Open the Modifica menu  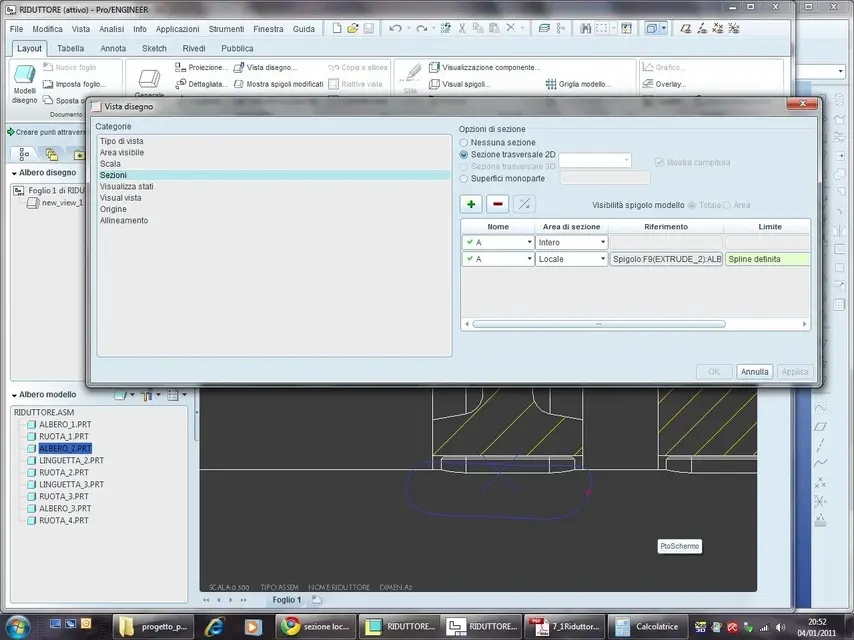click(47, 29)
